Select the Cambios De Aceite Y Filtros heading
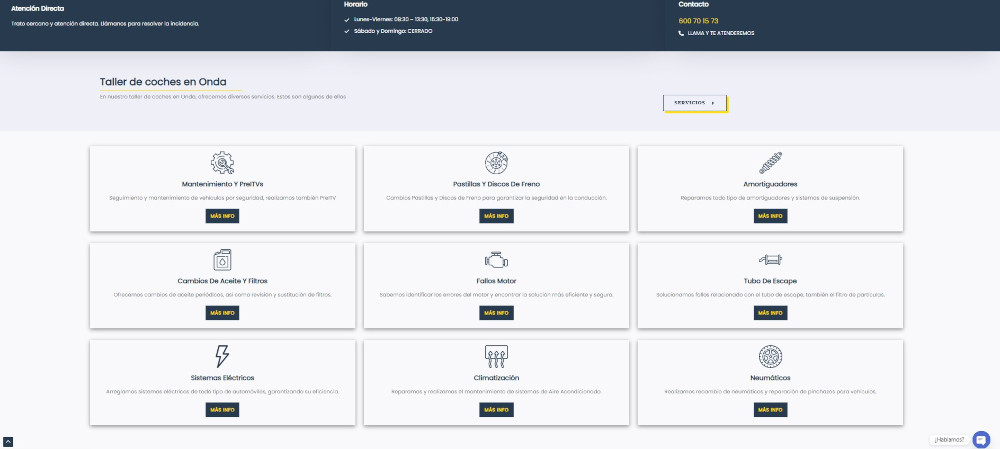The image size is (1000, 449). pos(222,281)
